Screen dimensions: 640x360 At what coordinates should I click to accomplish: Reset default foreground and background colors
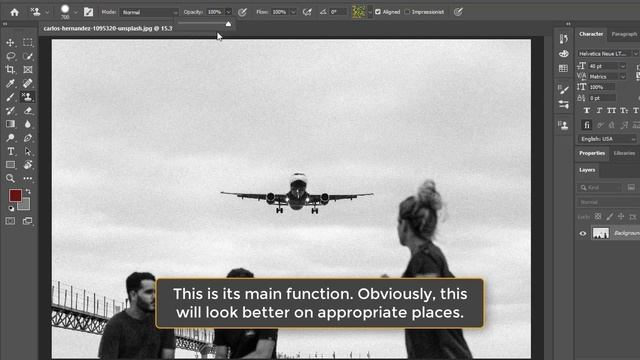pos(11,209)
